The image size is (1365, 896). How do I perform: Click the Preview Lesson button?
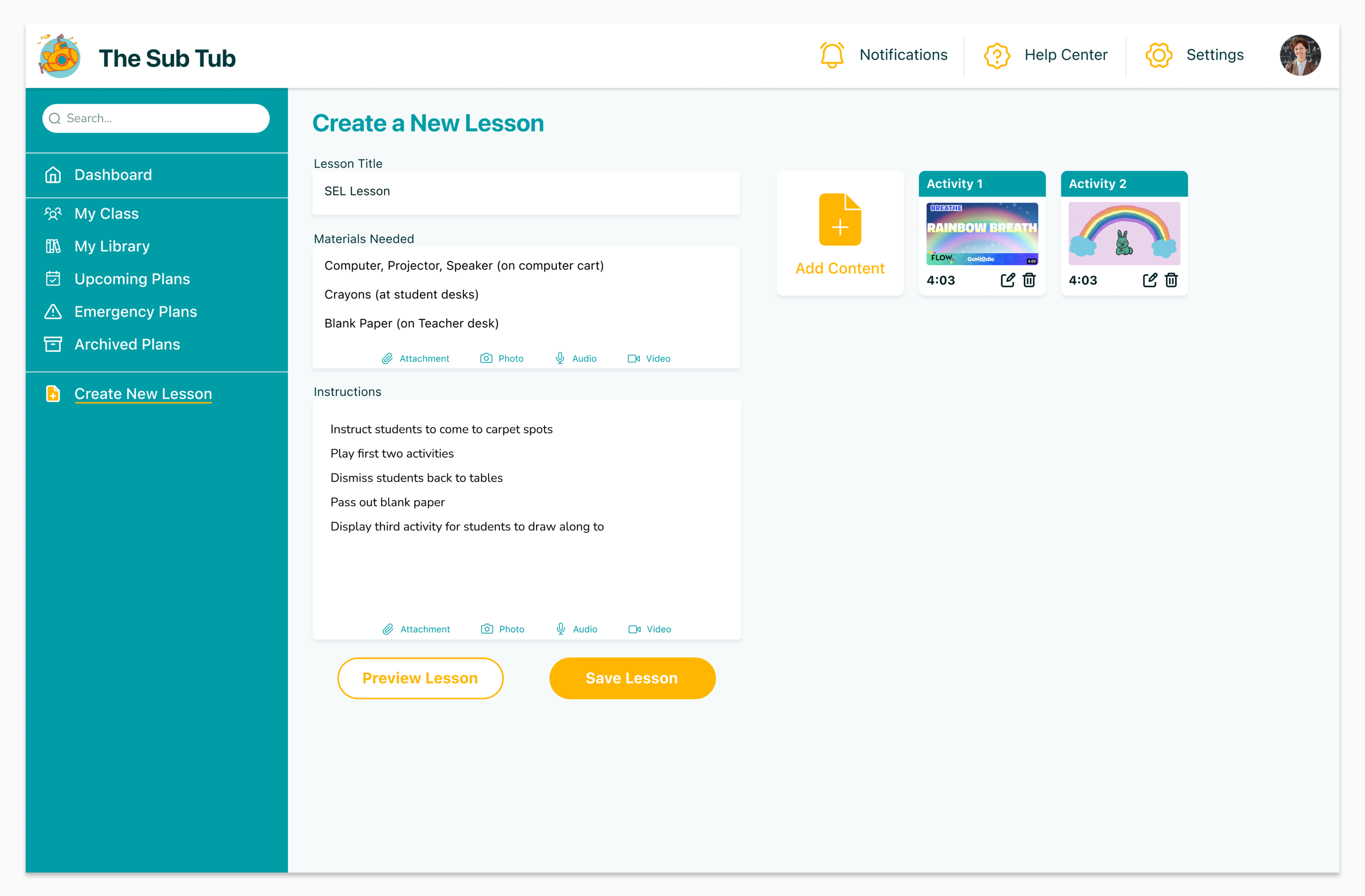click(x=420, y=678)
